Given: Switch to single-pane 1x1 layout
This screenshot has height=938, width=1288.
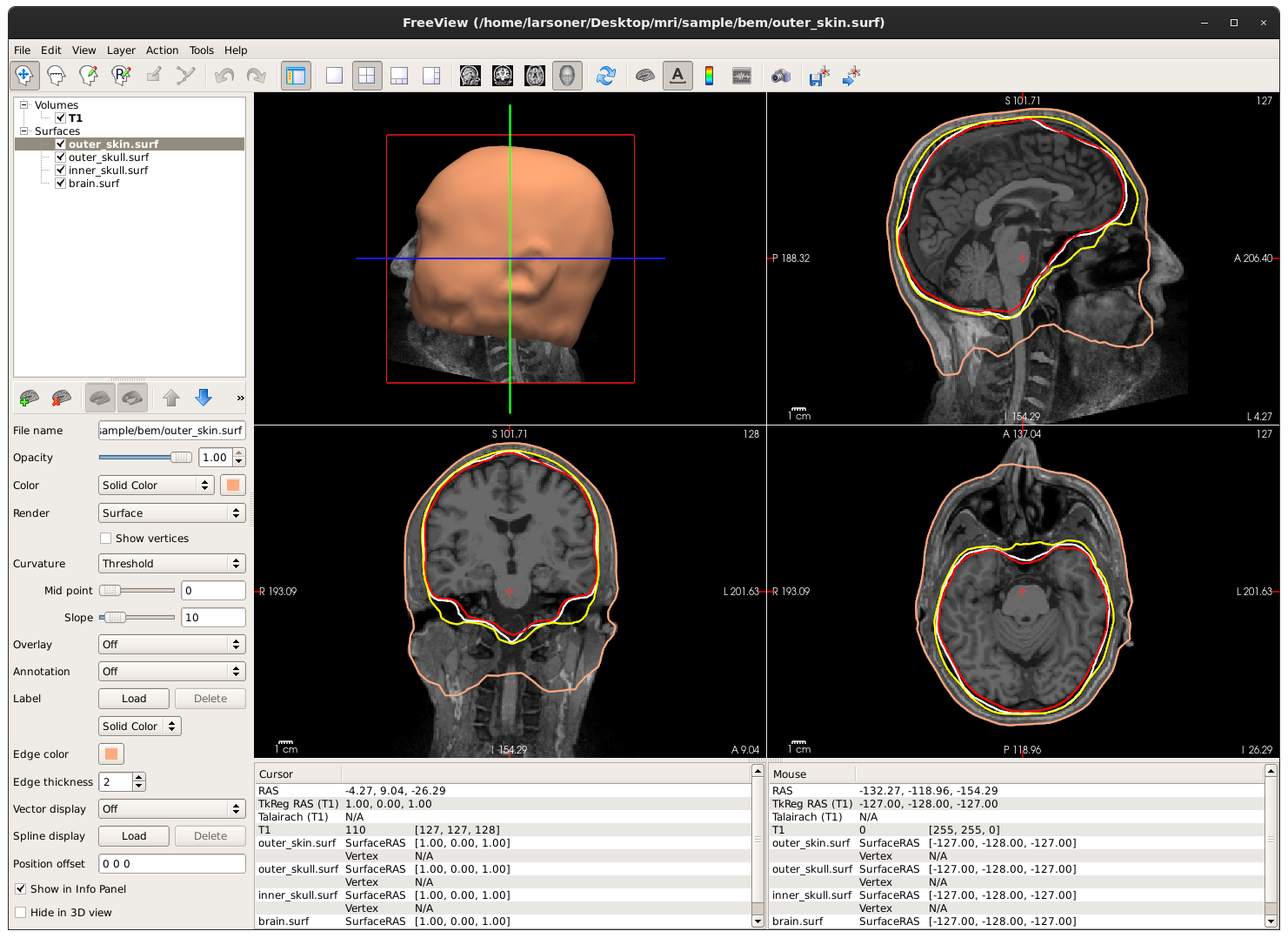Looking at the screenshot, I should (x=334, y=76).
